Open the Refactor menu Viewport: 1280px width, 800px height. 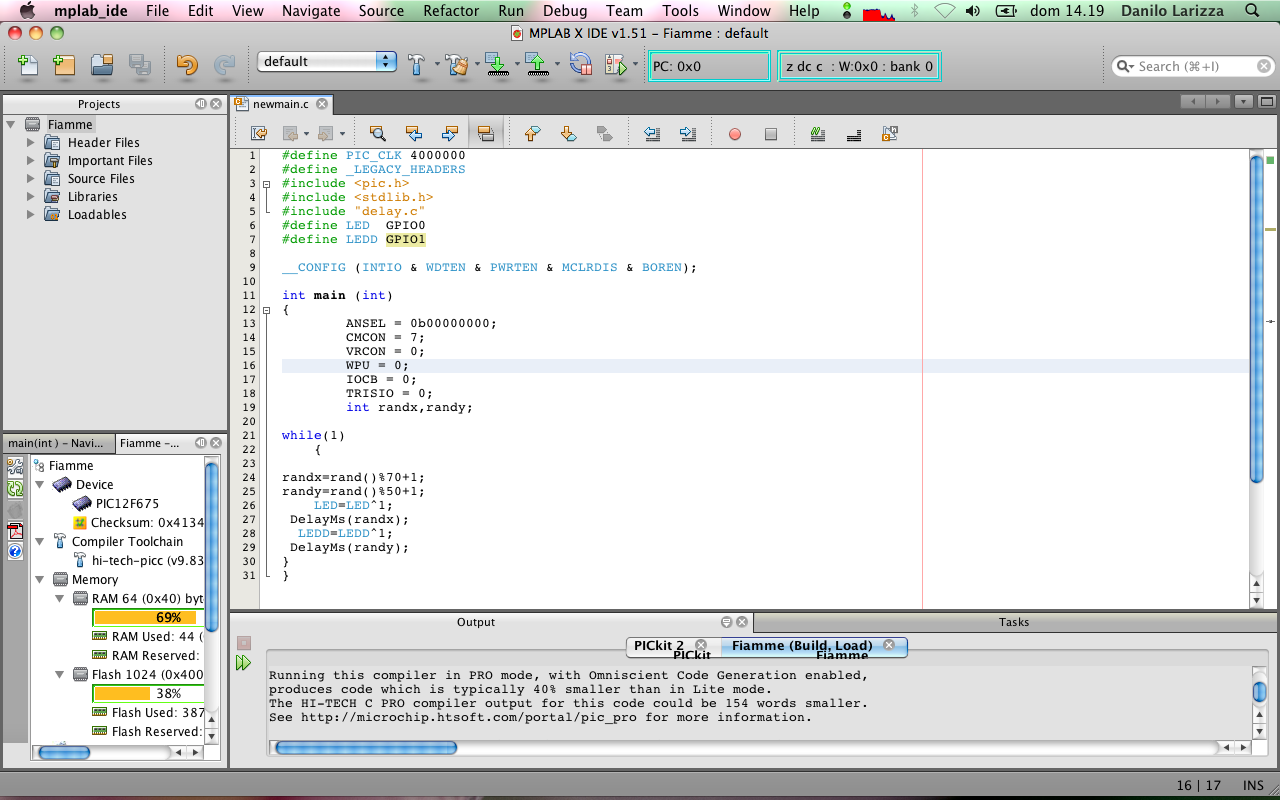point(451,11)
